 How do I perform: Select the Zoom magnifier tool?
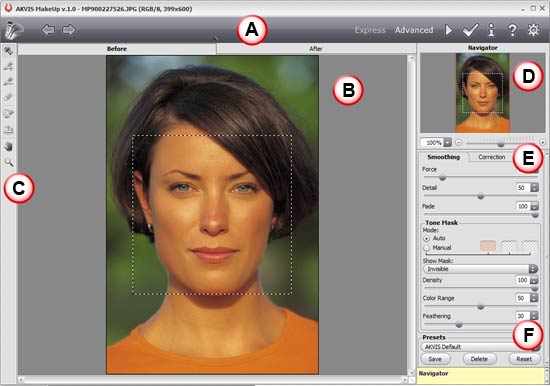click(x=8, y=162)
